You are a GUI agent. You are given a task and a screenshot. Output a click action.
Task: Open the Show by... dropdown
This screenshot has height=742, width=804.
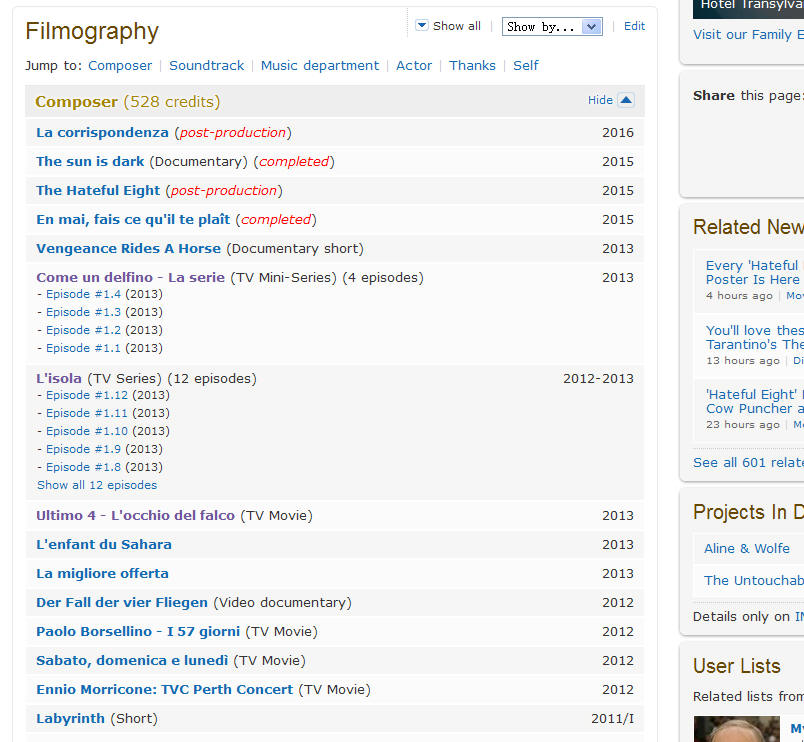point(552,27)
